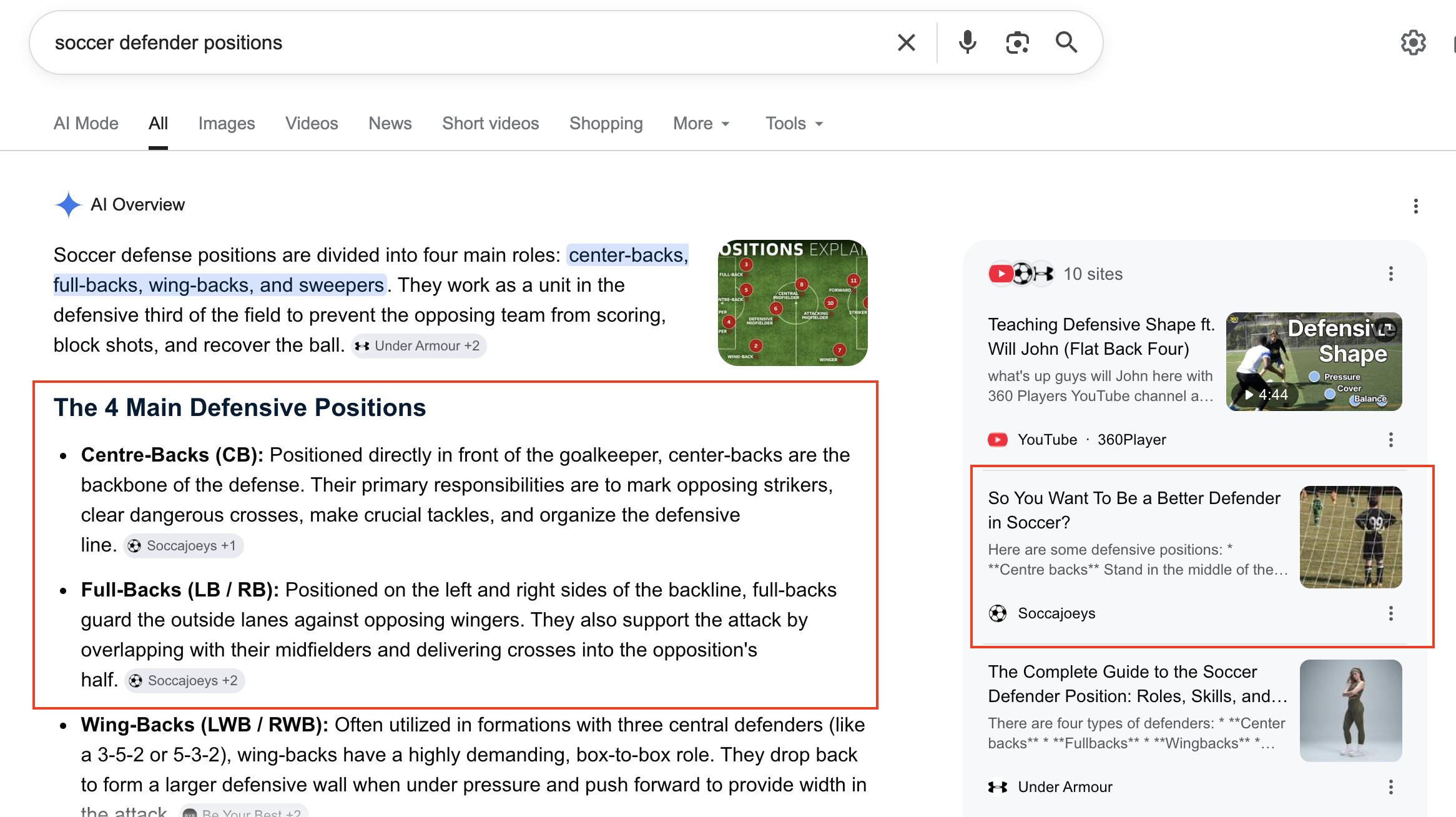Start voice search with the microphone icon
Screen dimensions: 1456x817
pos(967,42)
